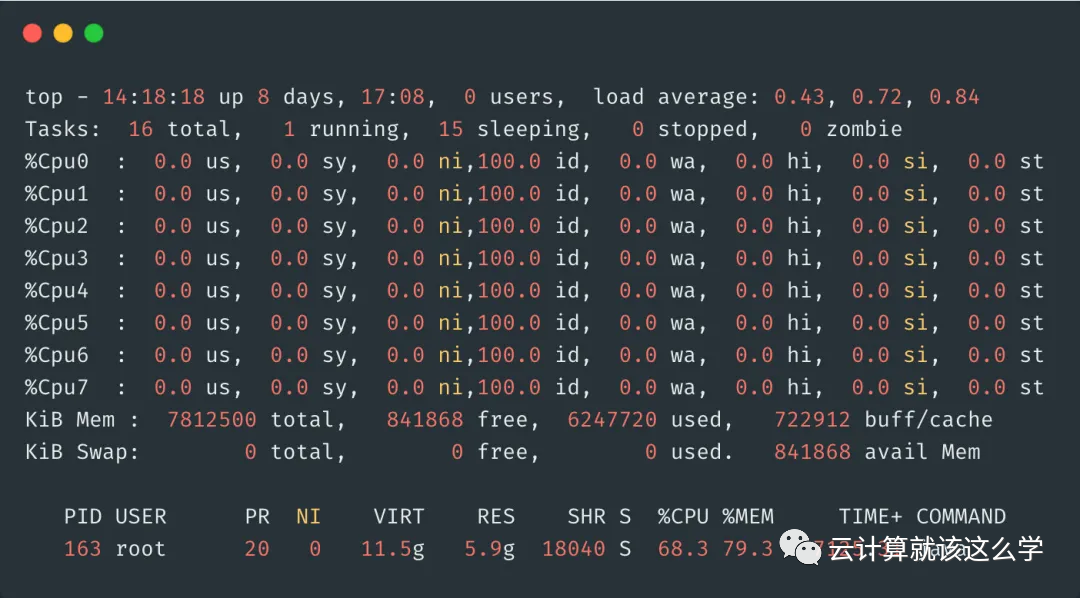This screenshot has width=1080, height=598.
Task: Click the %MEM value 79.3
Action: pyautogui.click(x=748, y=549)
